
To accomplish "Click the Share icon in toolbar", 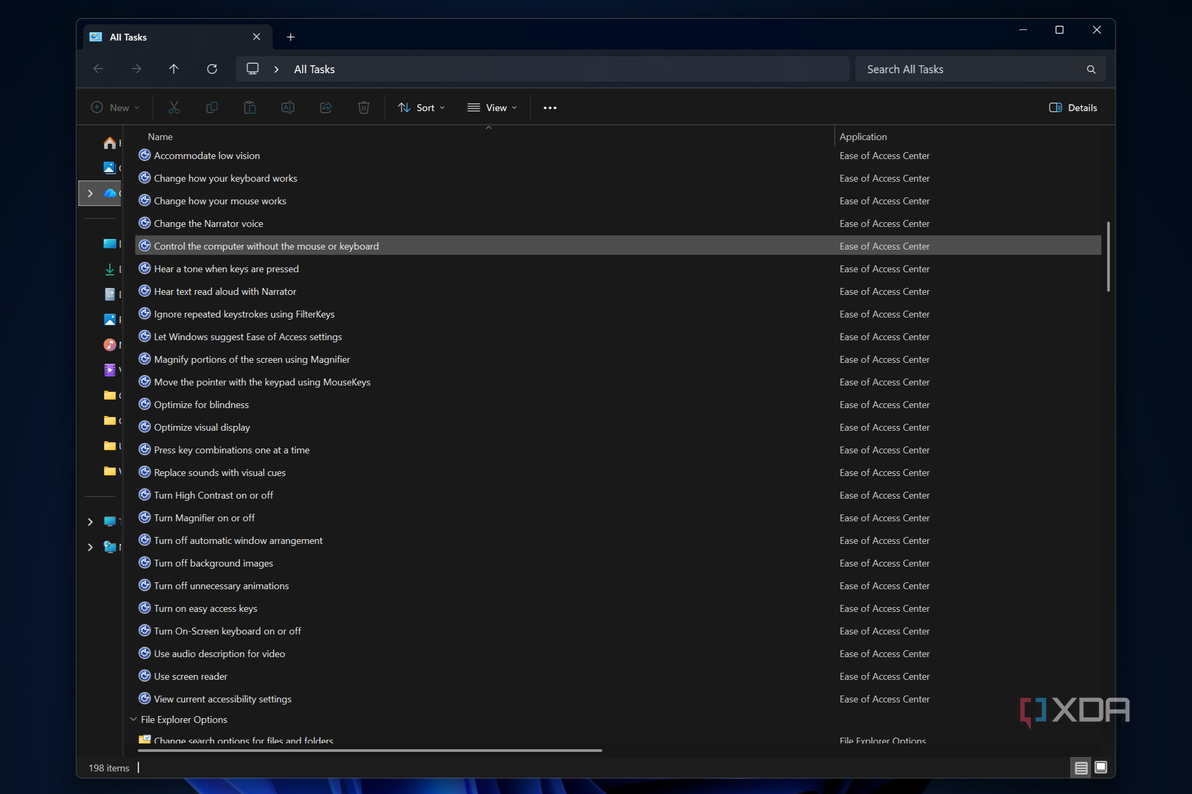I will click(x=325, y=108).
